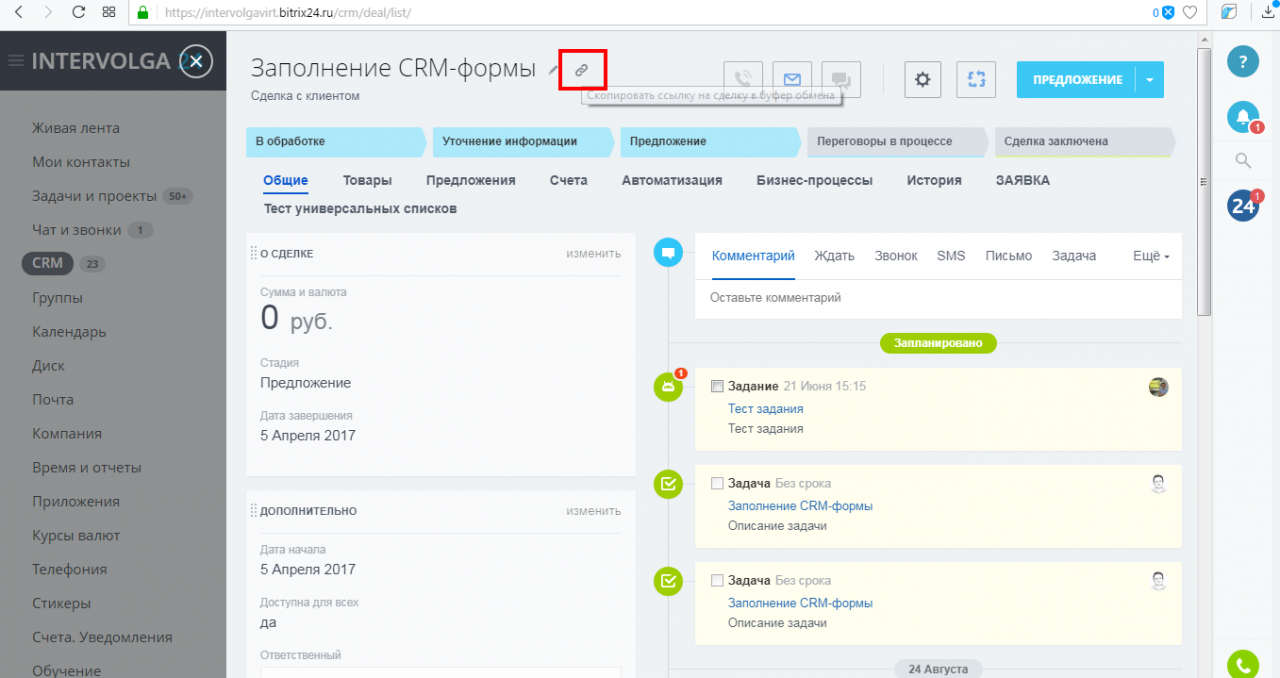
Task: Click the search magnifier in right panel
Action: coord(1243,161)
